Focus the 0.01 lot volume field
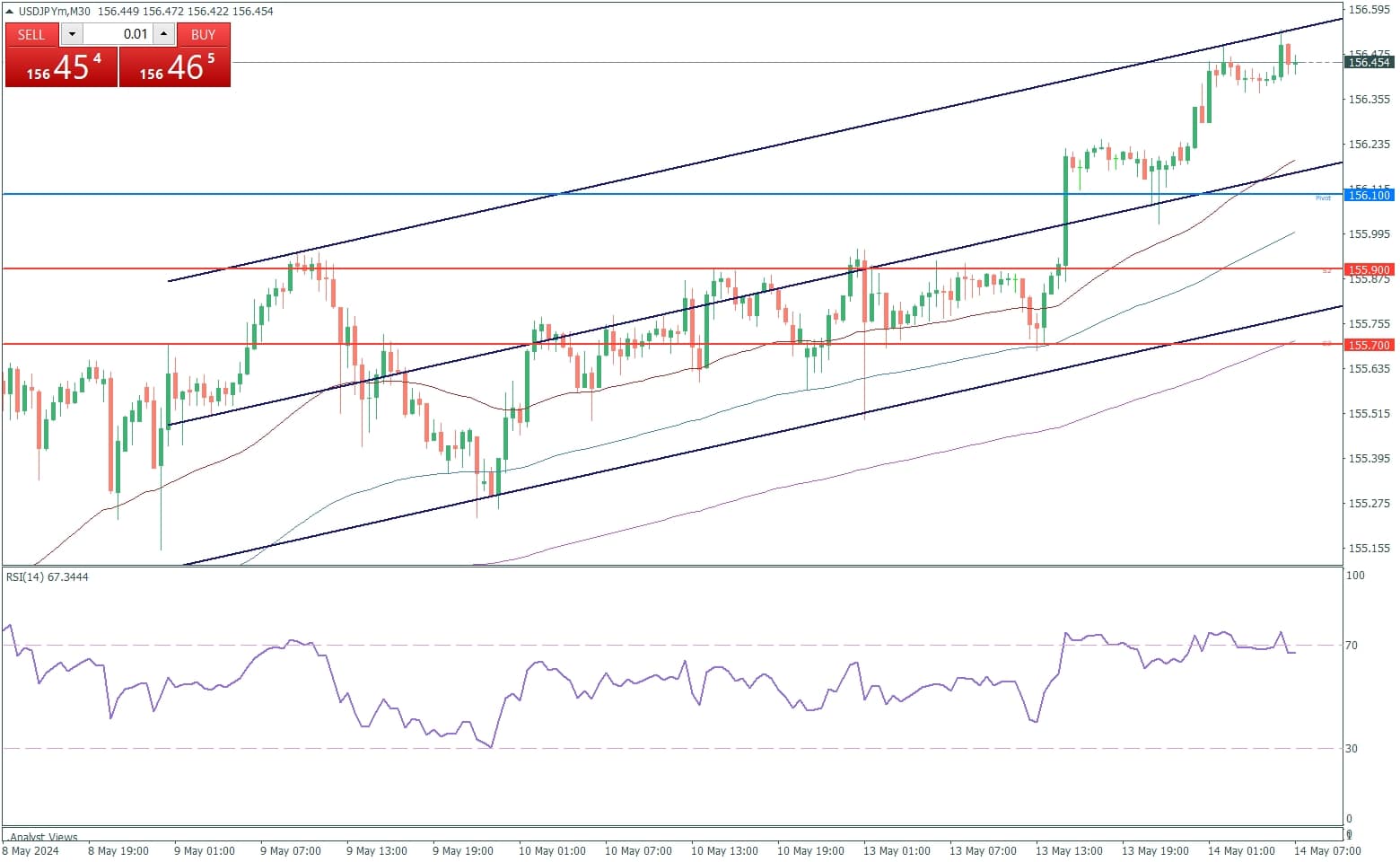 (118, 34)
